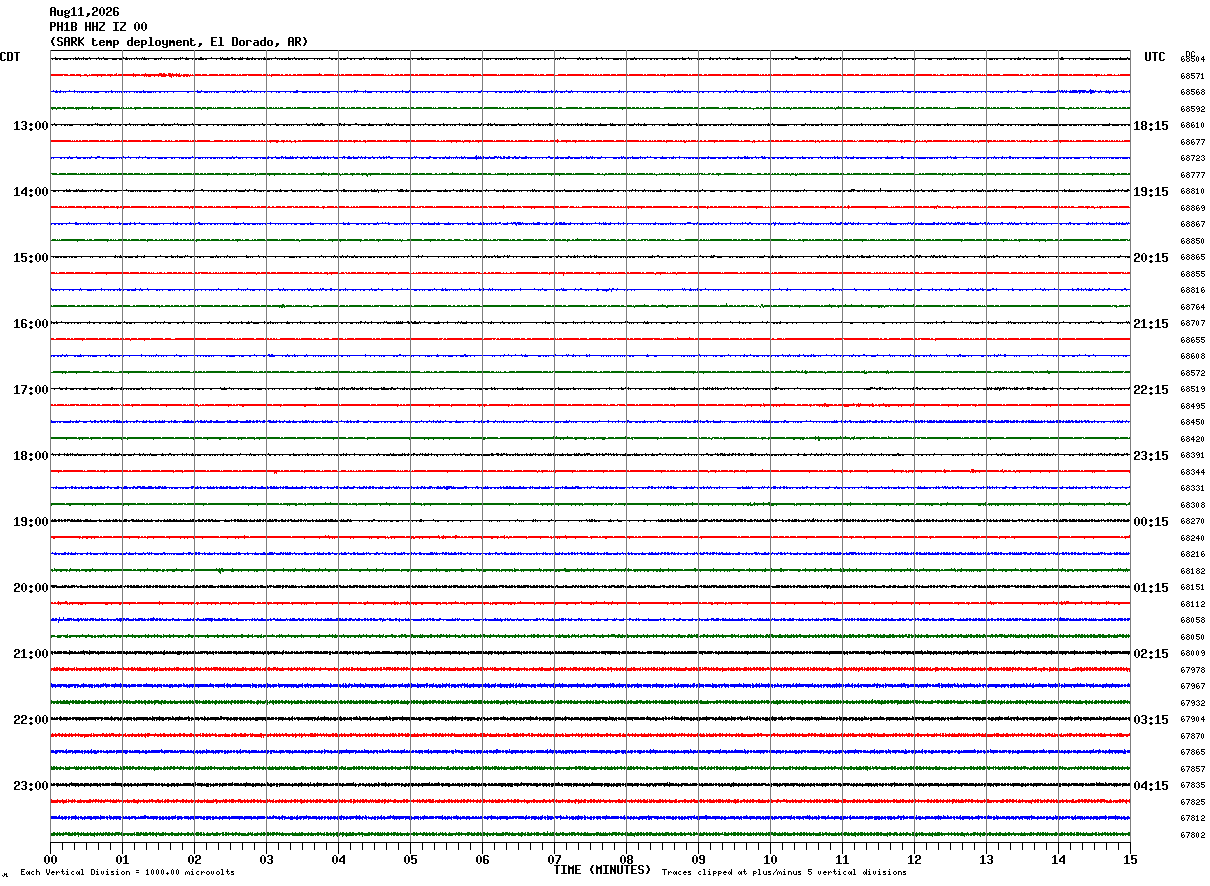This screenshot has height=886, width=1210.
Task: Click the DC value '68764'
Action: 1193,307
